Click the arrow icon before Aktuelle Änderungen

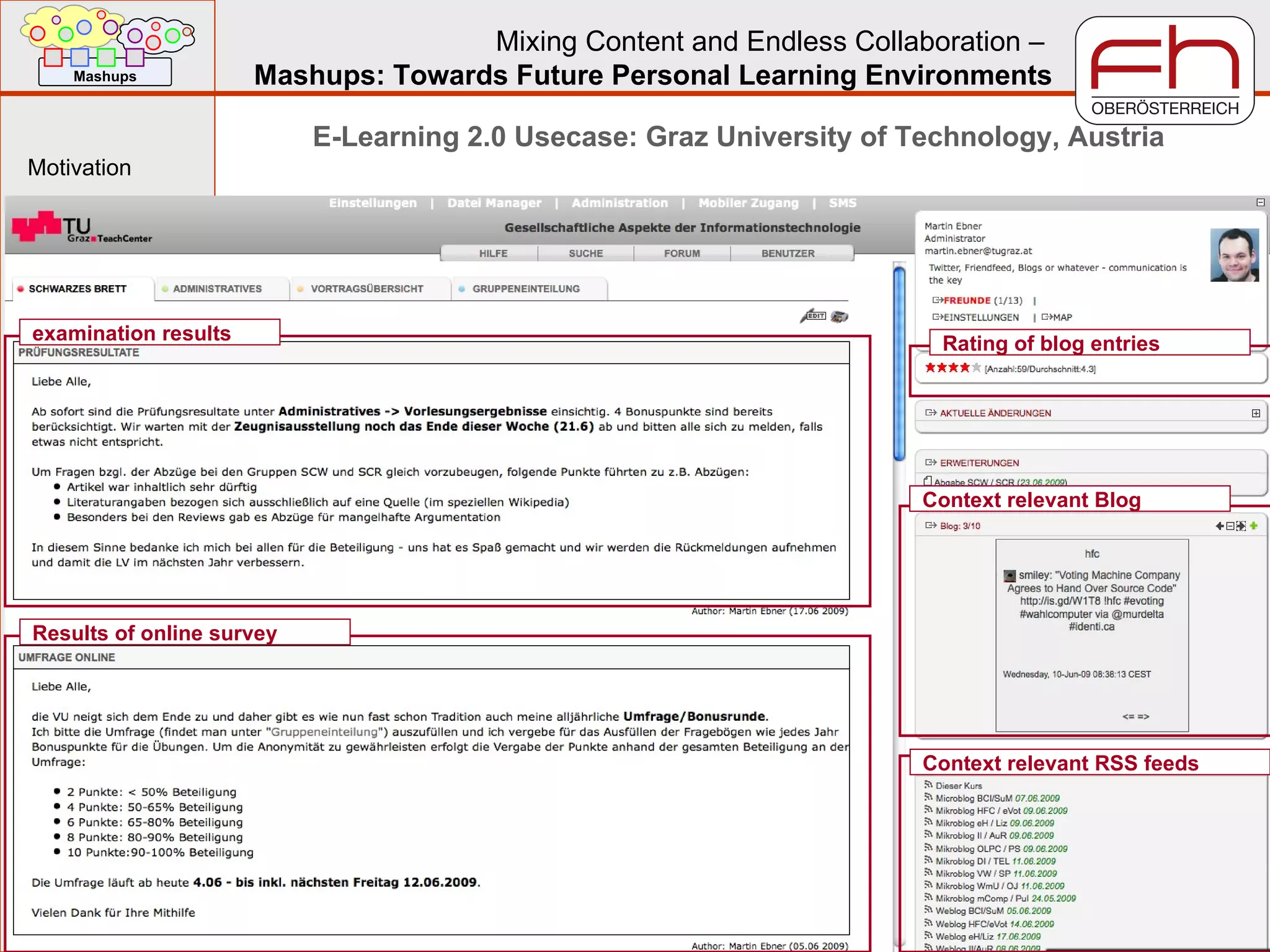[x=930, y=413]
